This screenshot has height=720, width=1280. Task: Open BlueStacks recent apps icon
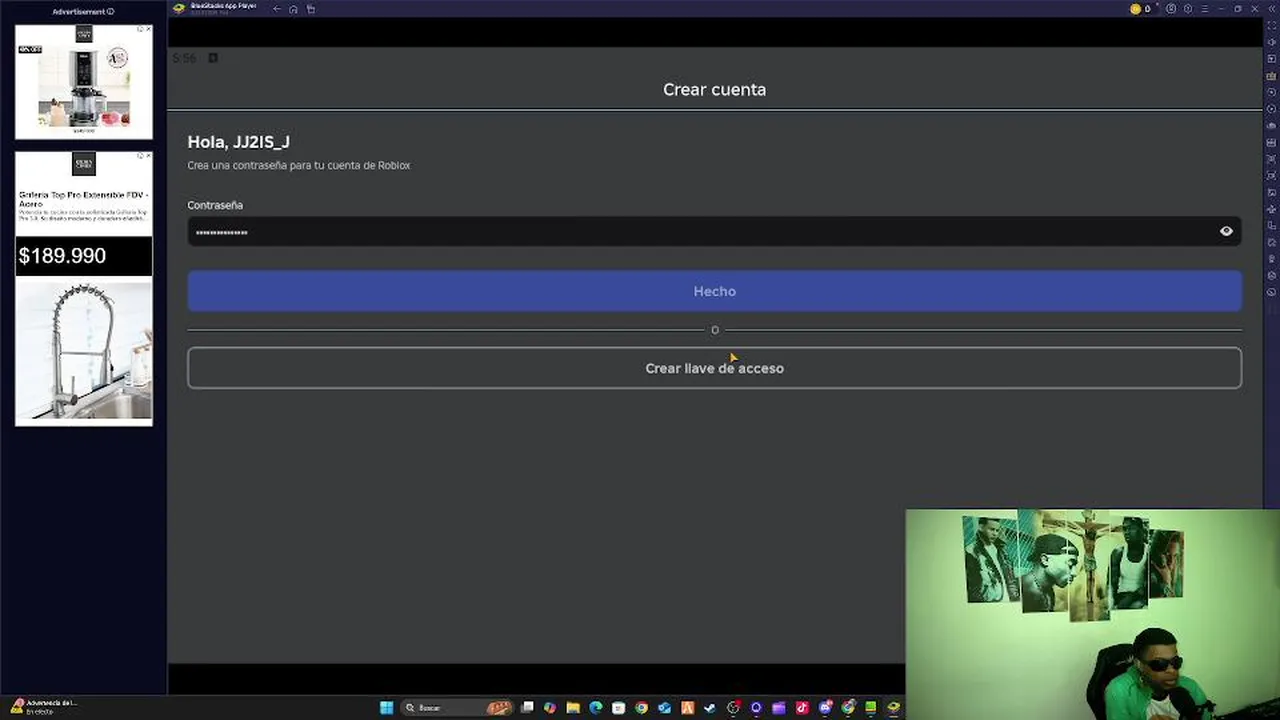tap(311, 9)
